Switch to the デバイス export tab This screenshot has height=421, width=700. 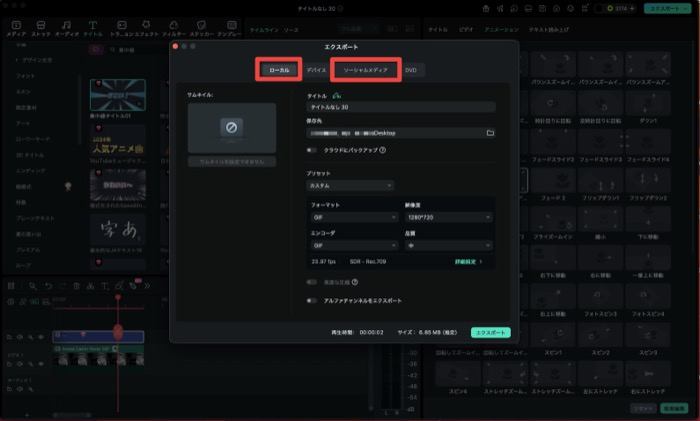point(316,70)
